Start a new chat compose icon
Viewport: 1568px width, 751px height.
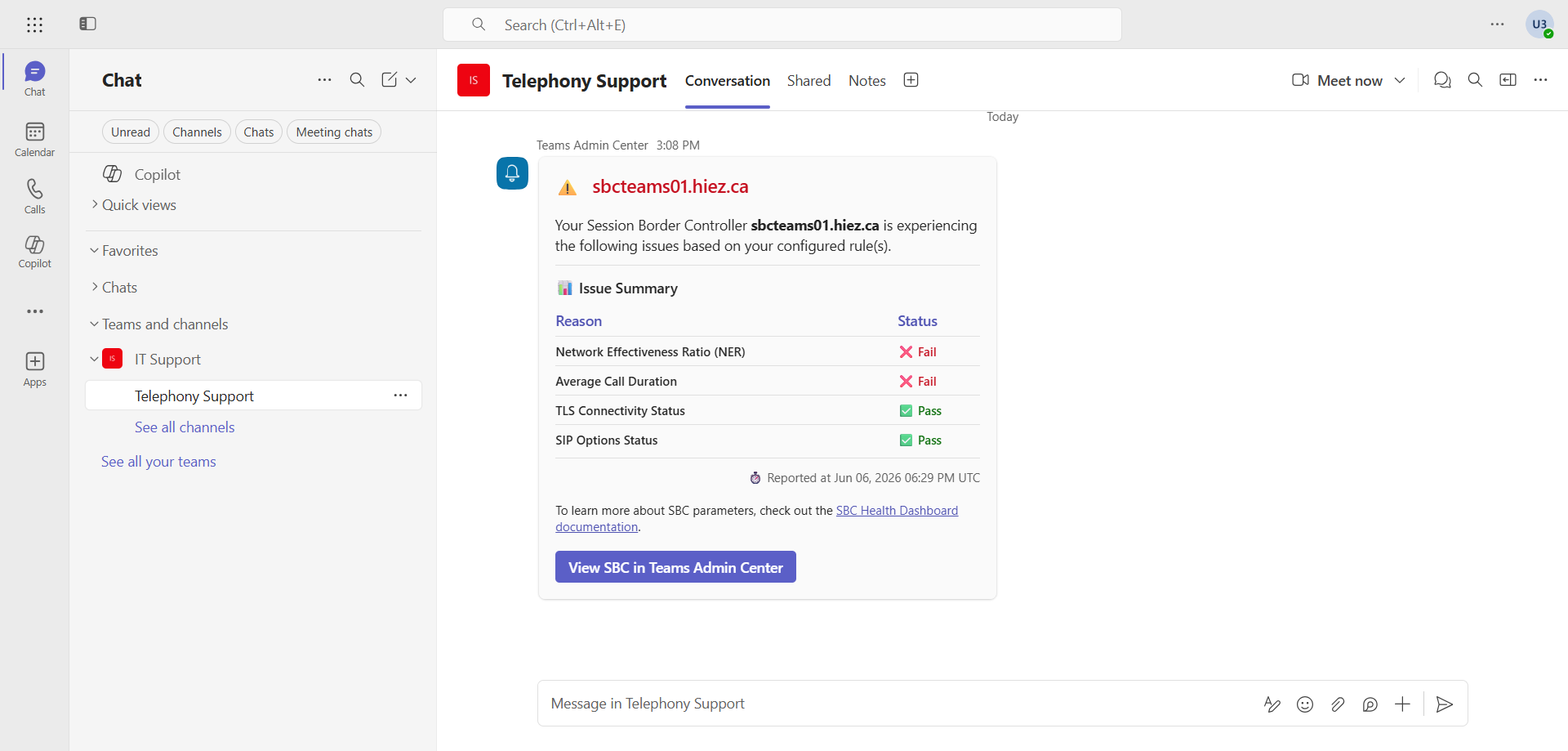[x=389, y=79]
